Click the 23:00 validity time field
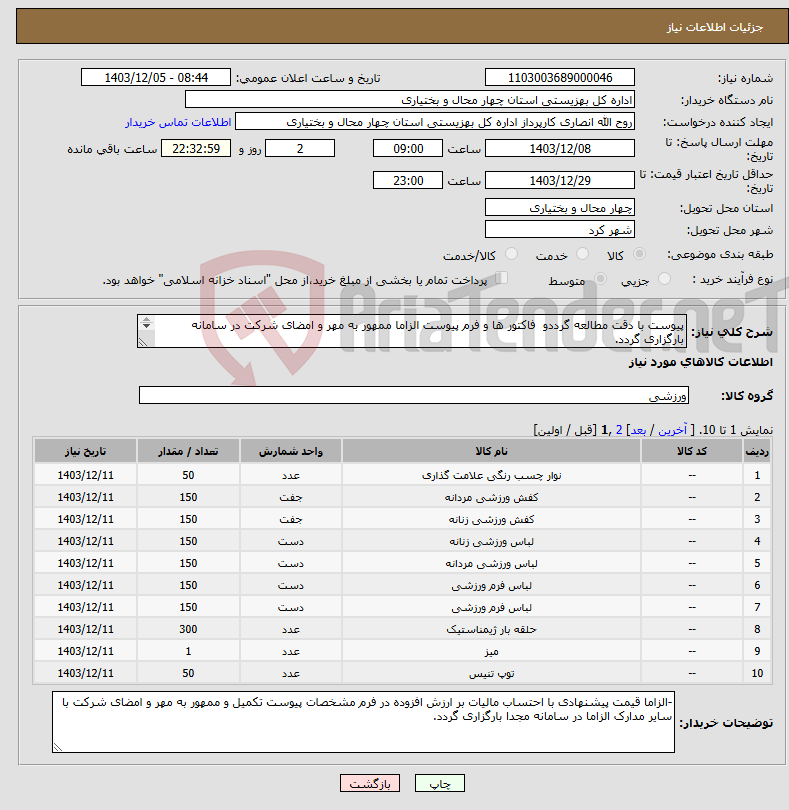The image size is (789, 810). pyautogui.click(x=408, y=181)
